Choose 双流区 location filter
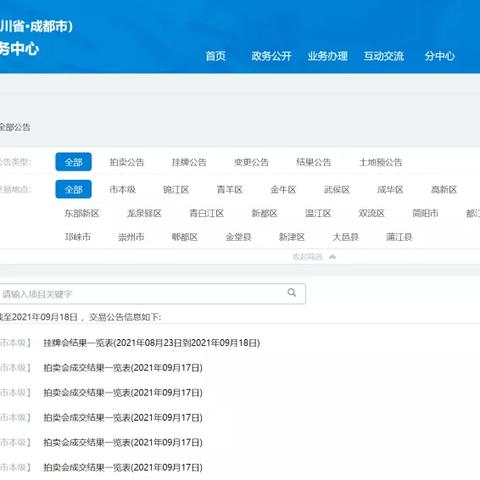Viewport: 480px width, 480px height. 371,213
